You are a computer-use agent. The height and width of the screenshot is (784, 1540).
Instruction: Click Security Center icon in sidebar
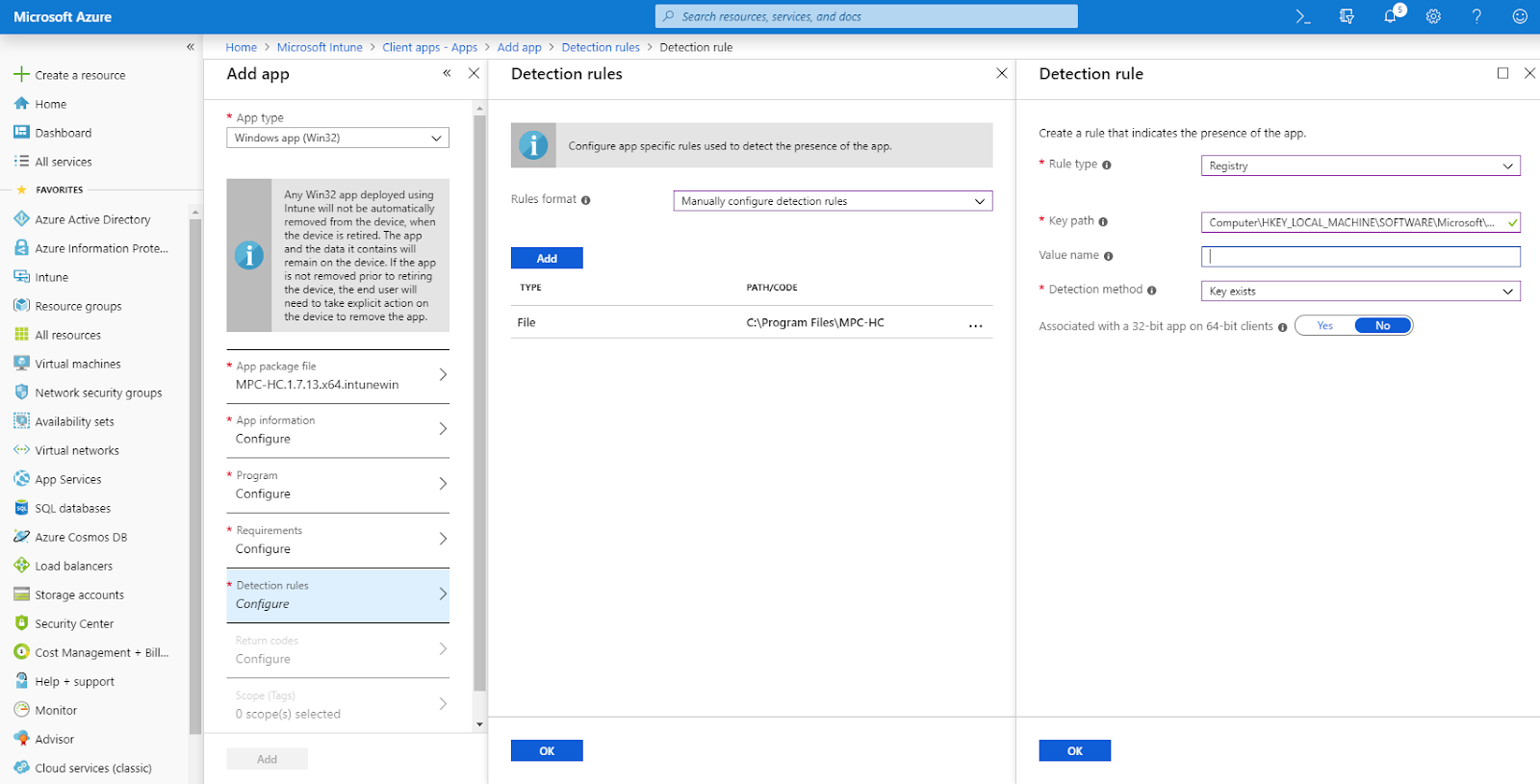21,623
